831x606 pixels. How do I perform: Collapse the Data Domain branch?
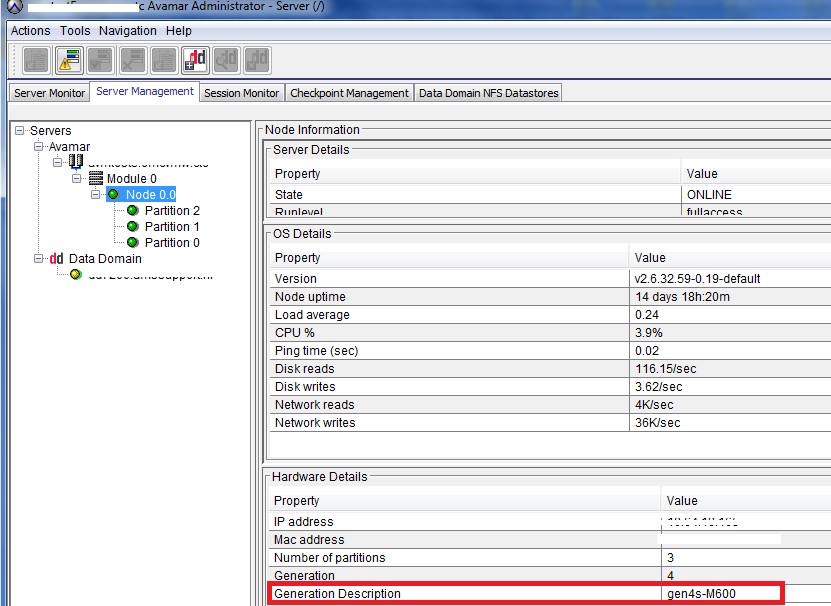coord(39,258)
